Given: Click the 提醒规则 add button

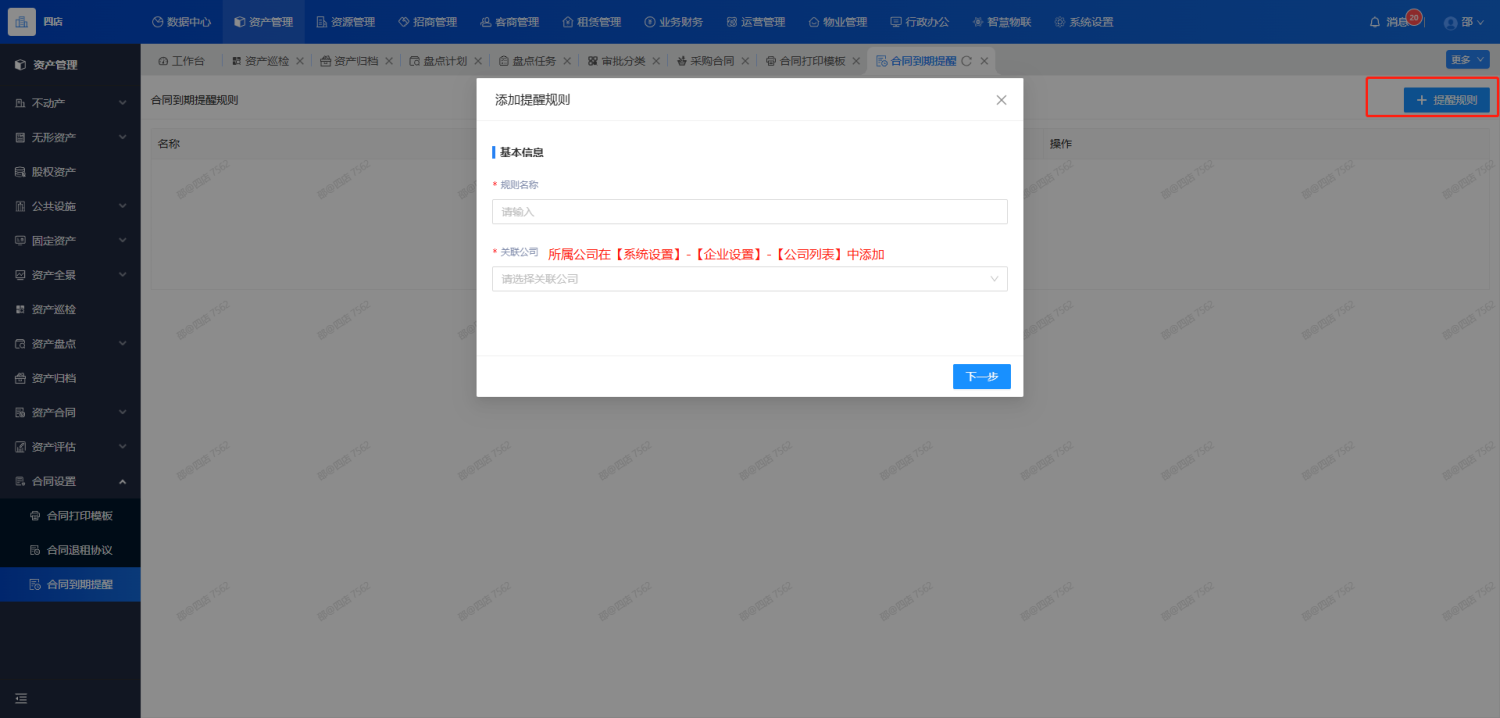Looking at the screenshot, I should pyautogui.click(x=1446, y=100).
